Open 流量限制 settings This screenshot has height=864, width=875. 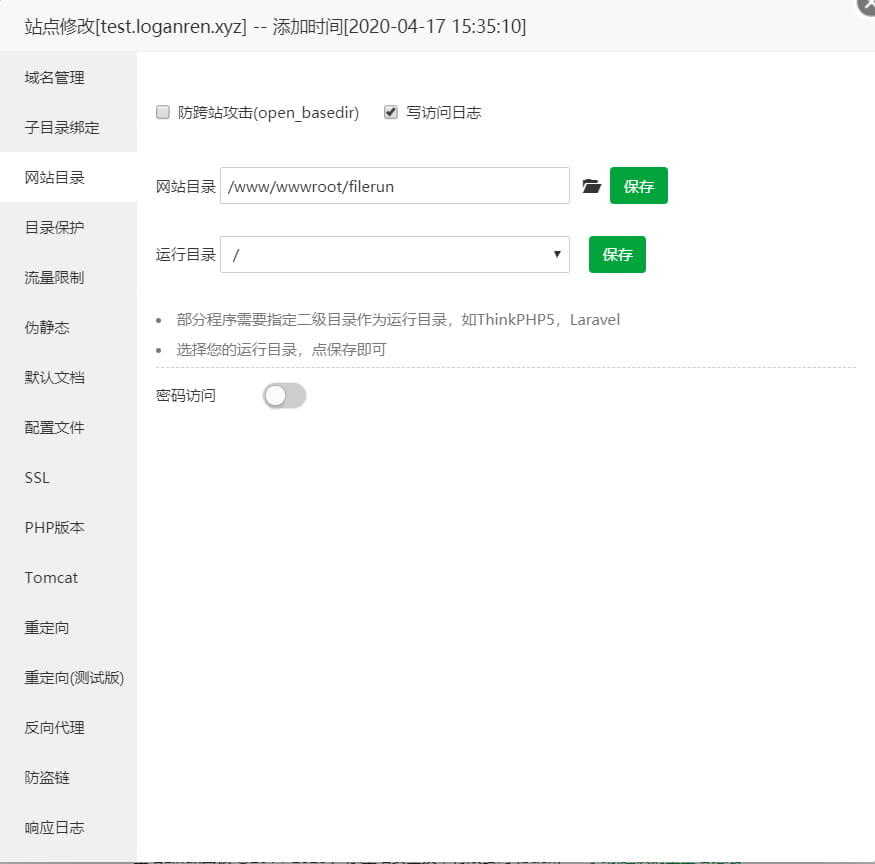68,277
